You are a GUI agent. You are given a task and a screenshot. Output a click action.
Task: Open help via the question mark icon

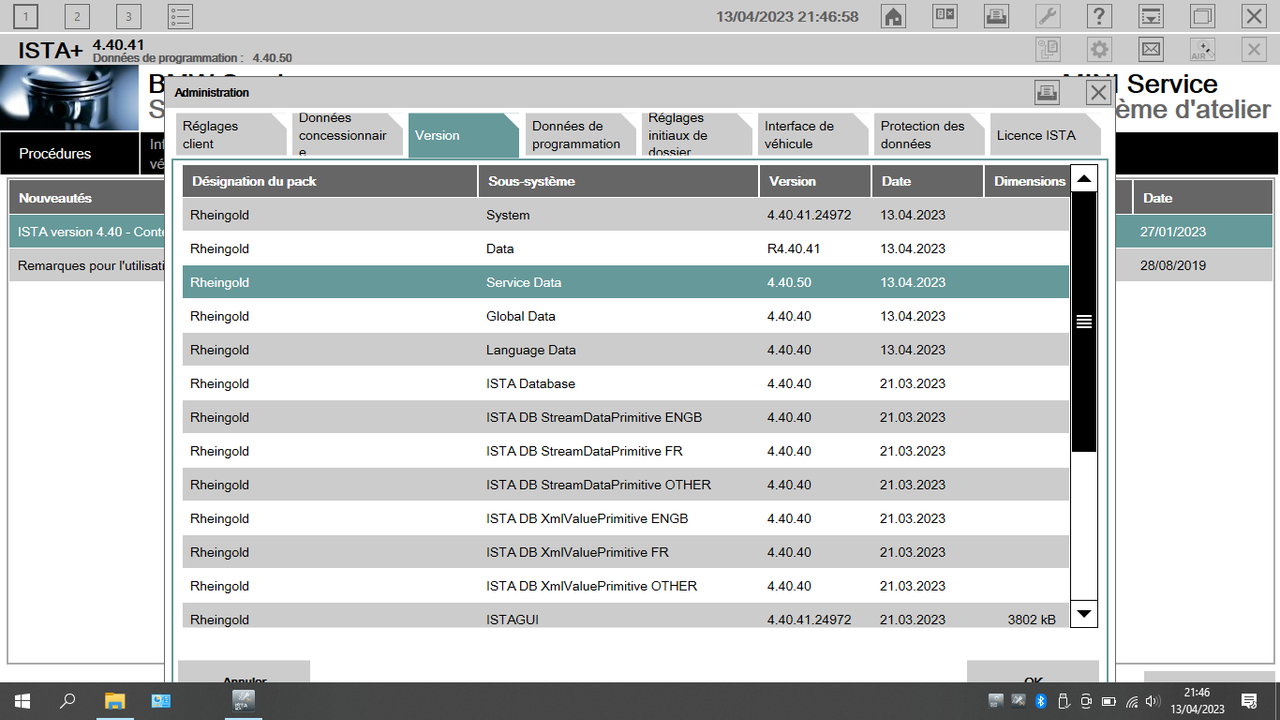click(1099, 16)
